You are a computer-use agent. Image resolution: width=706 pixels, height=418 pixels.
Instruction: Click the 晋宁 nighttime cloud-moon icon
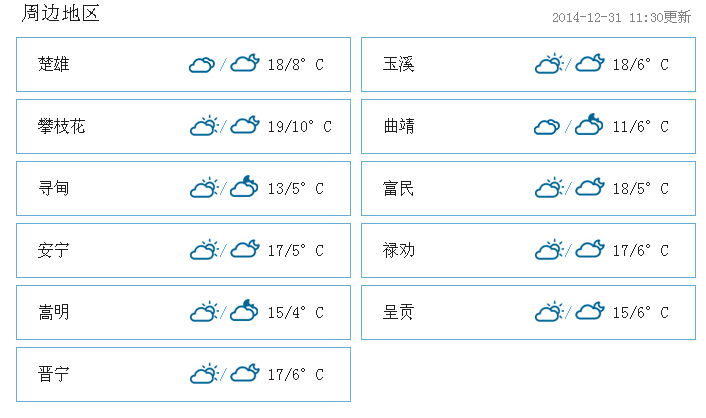(245, 373)
